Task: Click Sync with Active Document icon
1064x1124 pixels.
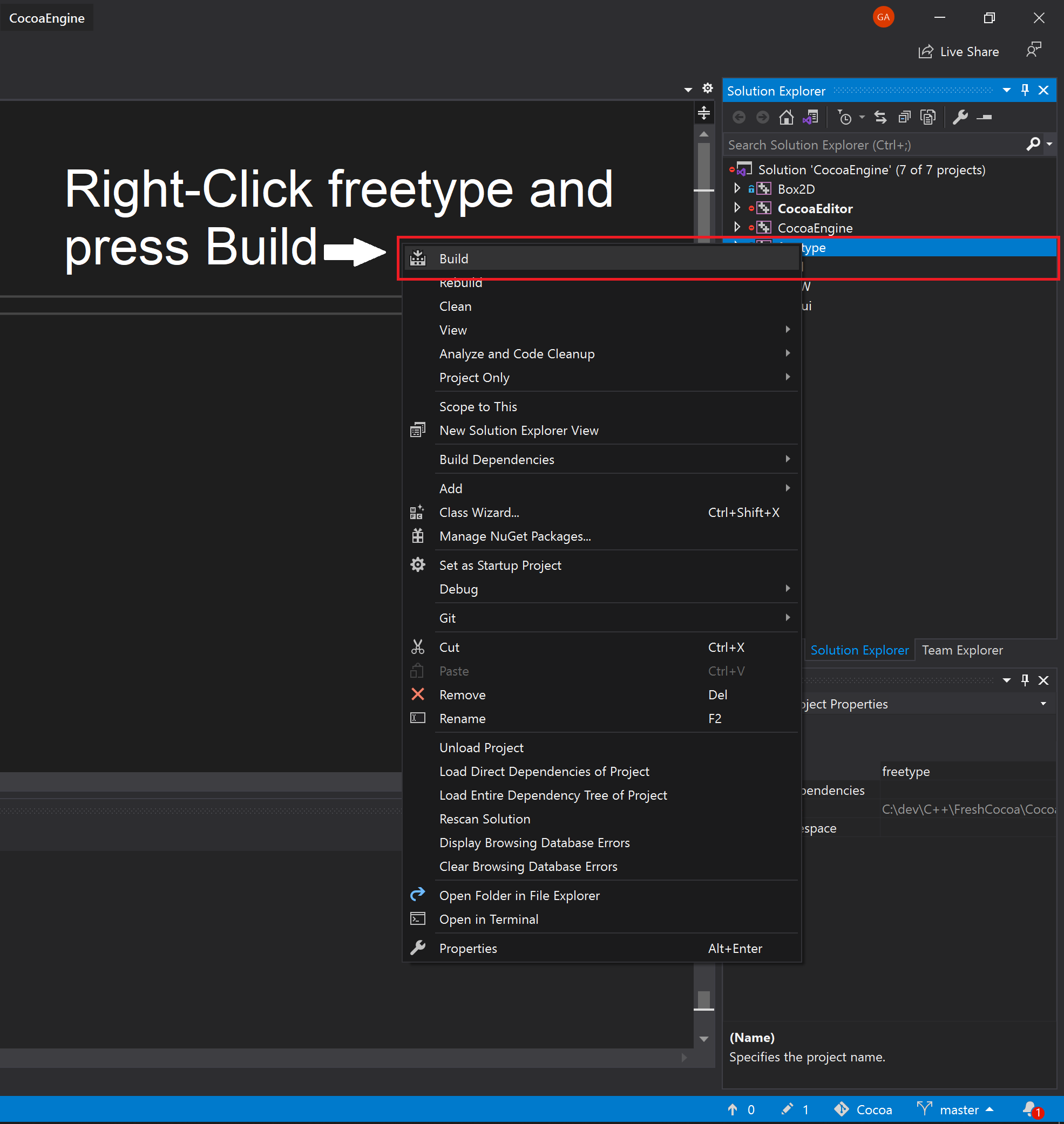Action: 880,117
